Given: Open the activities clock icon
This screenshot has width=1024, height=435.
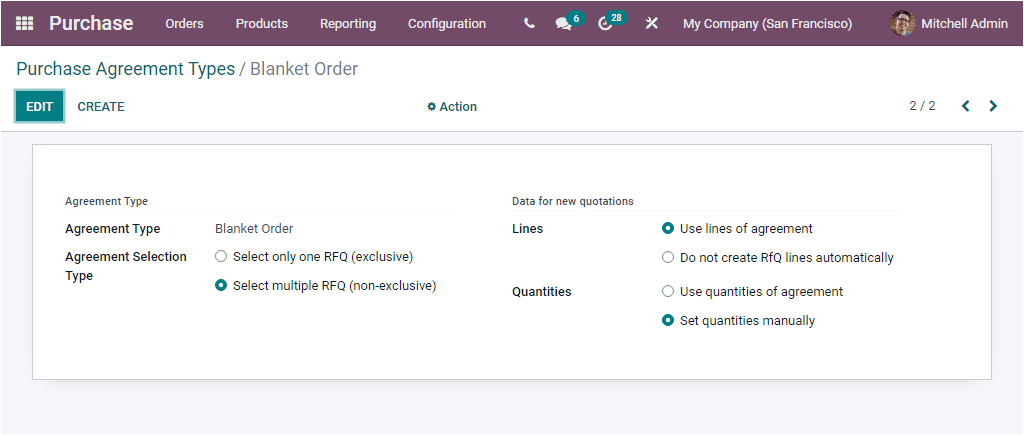Looking at the screenshot, I should (x=605, y=24).
